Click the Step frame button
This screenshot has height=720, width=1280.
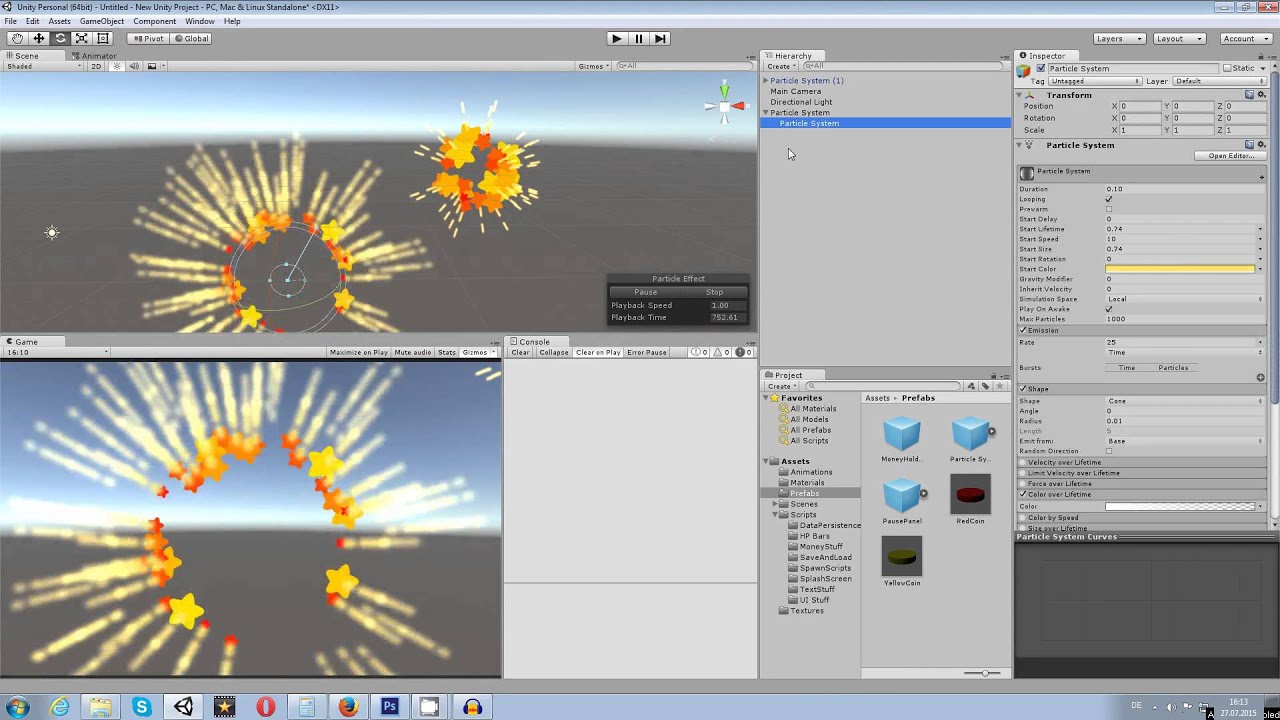coord(660,38)
